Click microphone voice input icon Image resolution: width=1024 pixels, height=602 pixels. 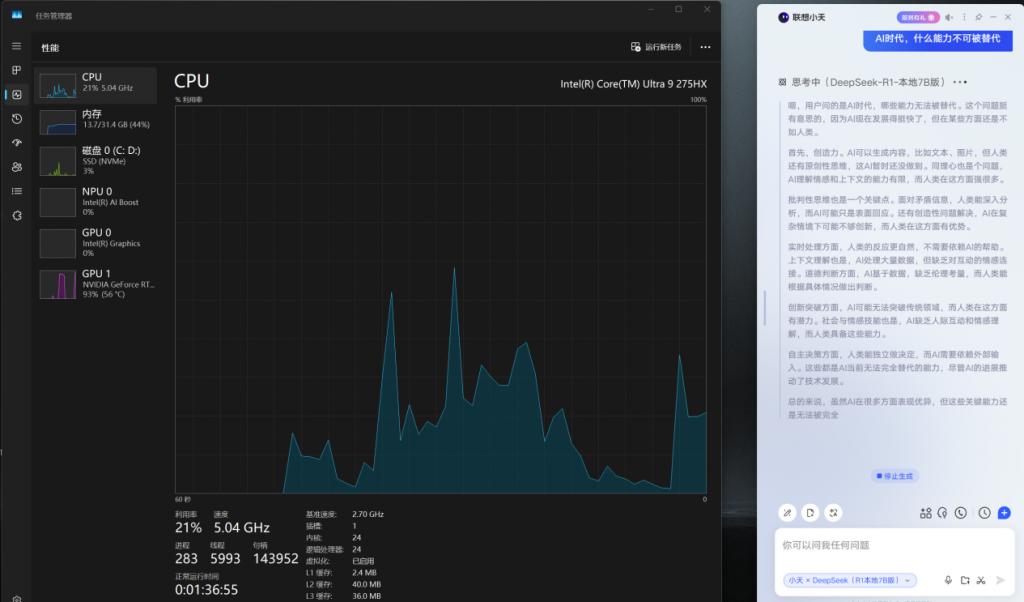pyautogui.click(x=948, y=580)
